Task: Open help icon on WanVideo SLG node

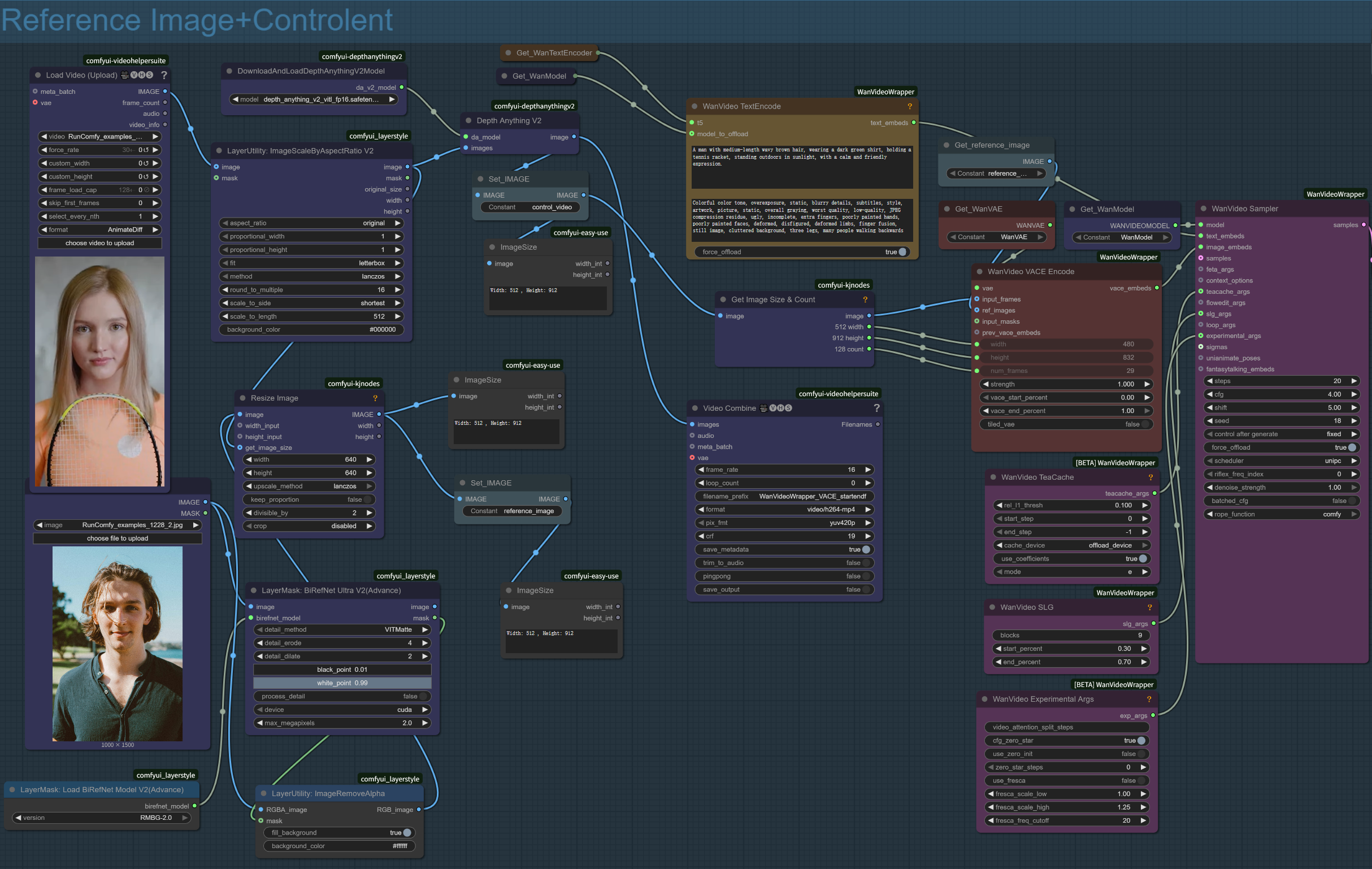Action: point(1150,607)
